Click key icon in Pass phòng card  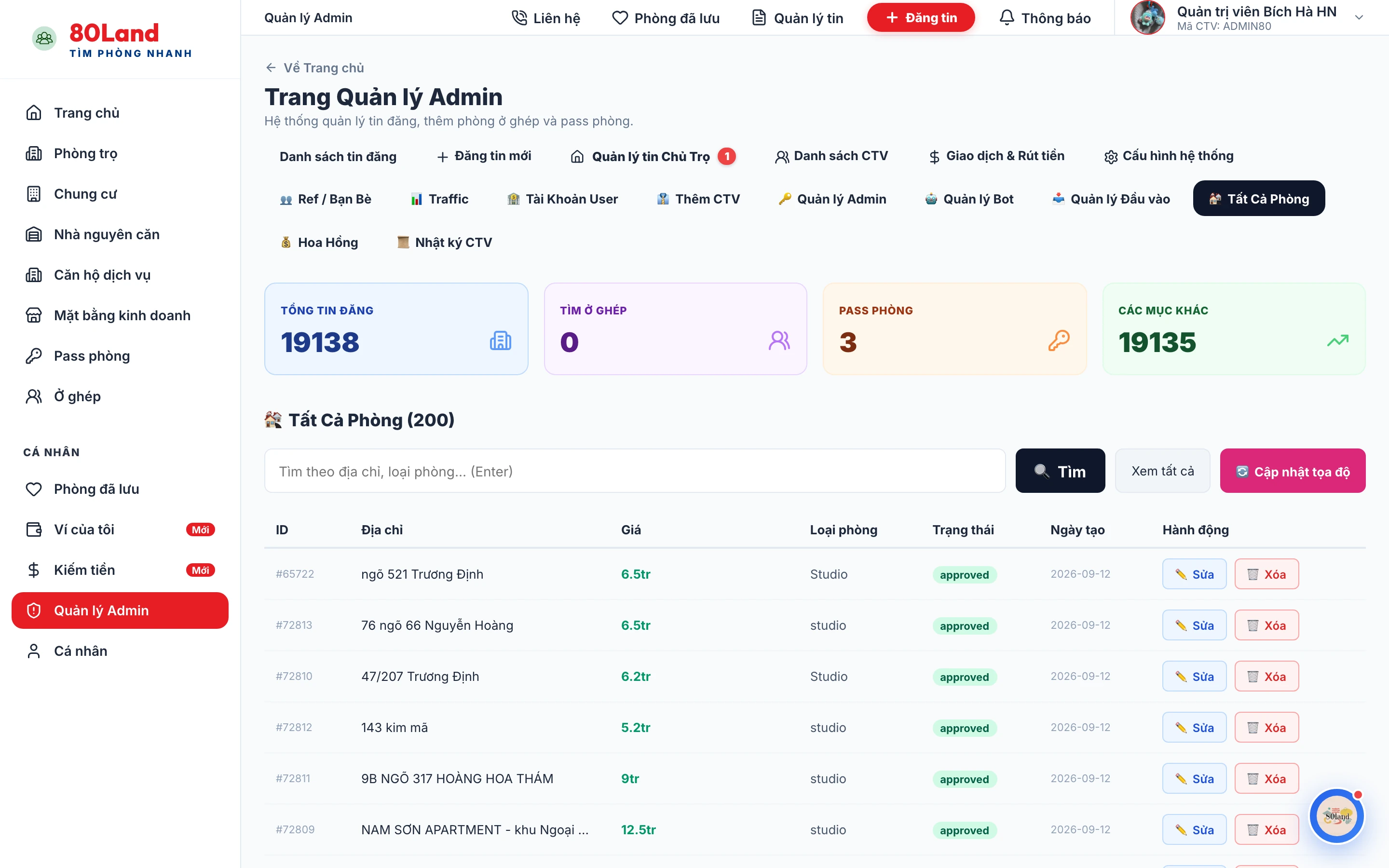(x=1059, y=341)
